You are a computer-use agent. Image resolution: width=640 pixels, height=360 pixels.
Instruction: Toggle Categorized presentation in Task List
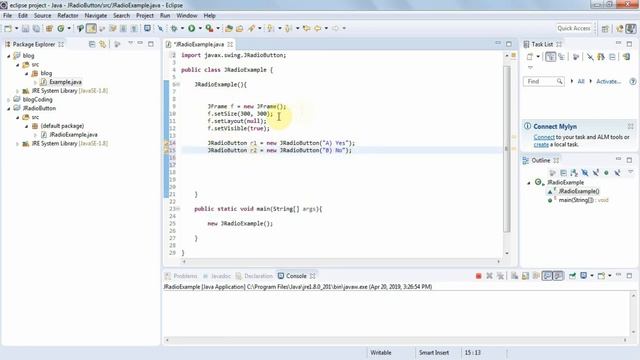[x=551, y=57]
